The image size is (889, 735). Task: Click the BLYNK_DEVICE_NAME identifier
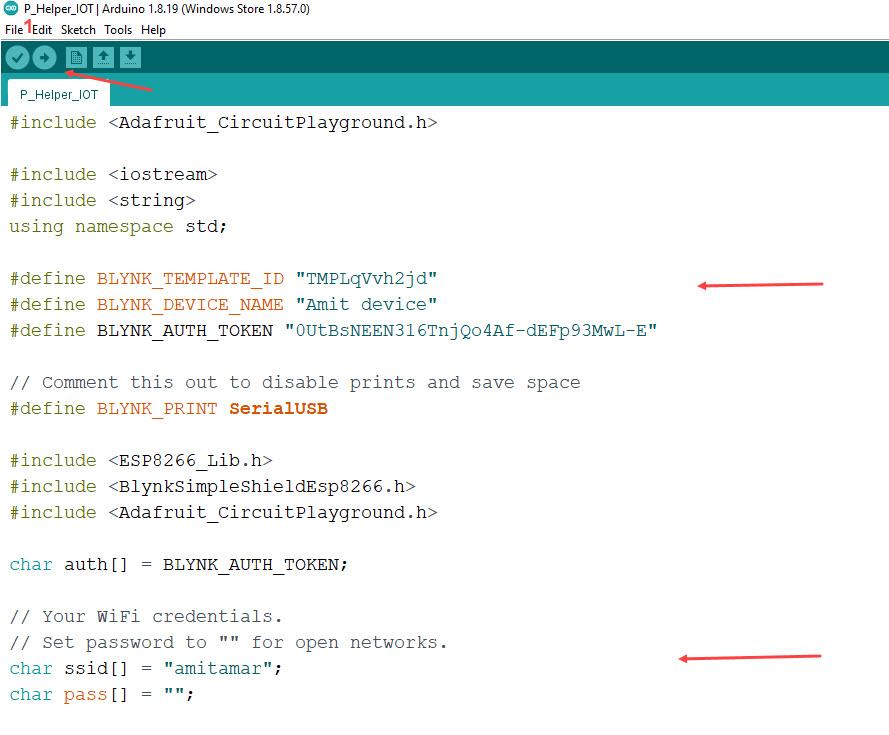190,305
